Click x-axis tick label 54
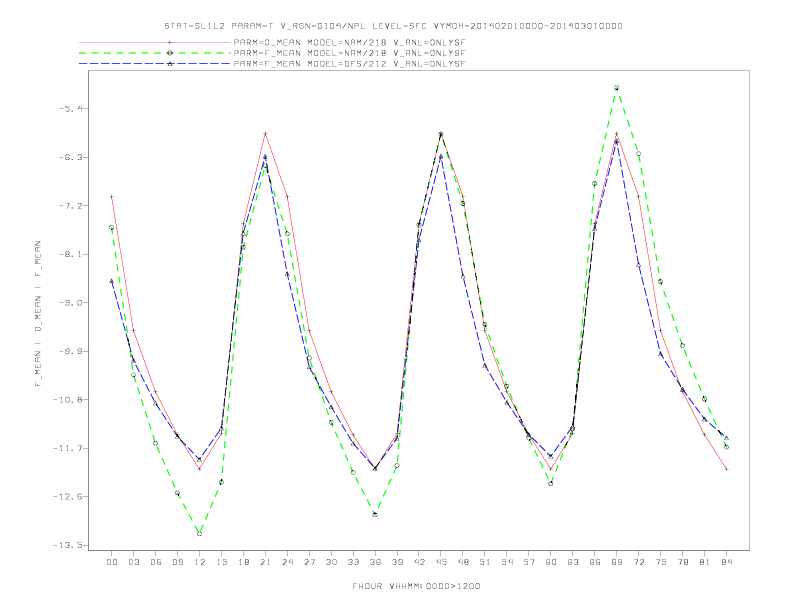Image resolution: width=792 pixels, height=612 pixels. [x=507, y=562]
